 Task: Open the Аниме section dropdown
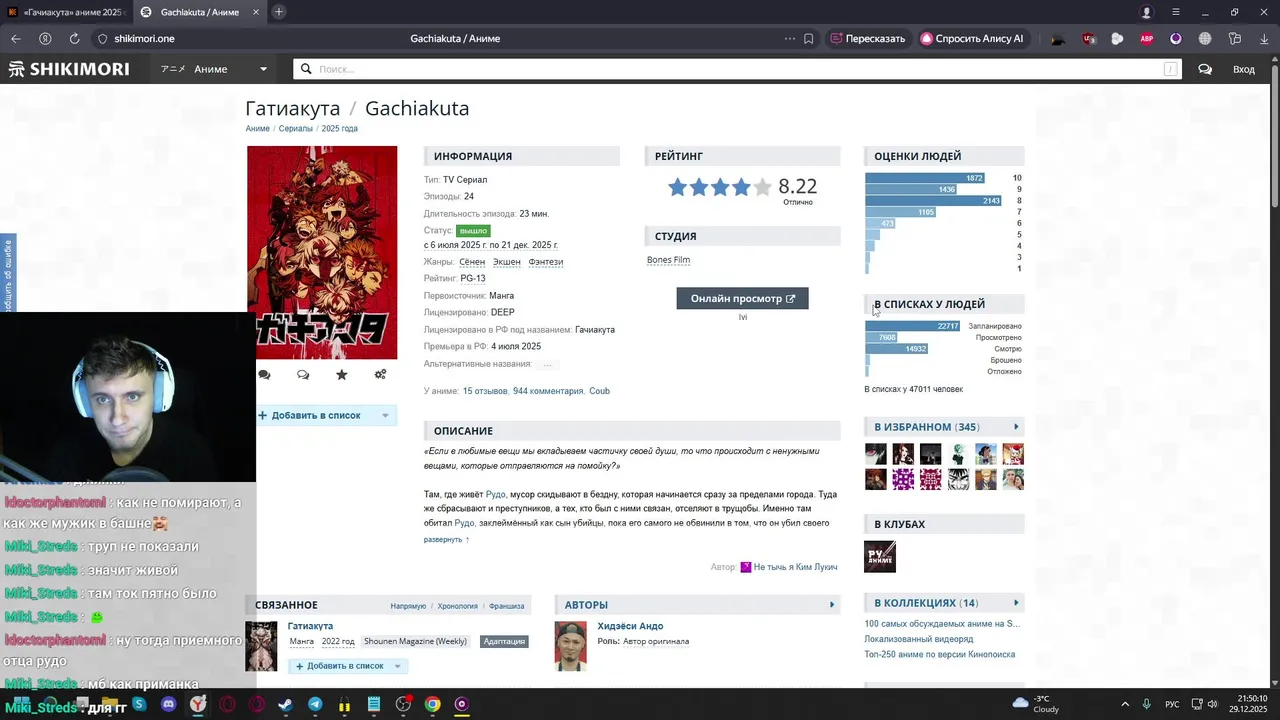coord(215,69)
